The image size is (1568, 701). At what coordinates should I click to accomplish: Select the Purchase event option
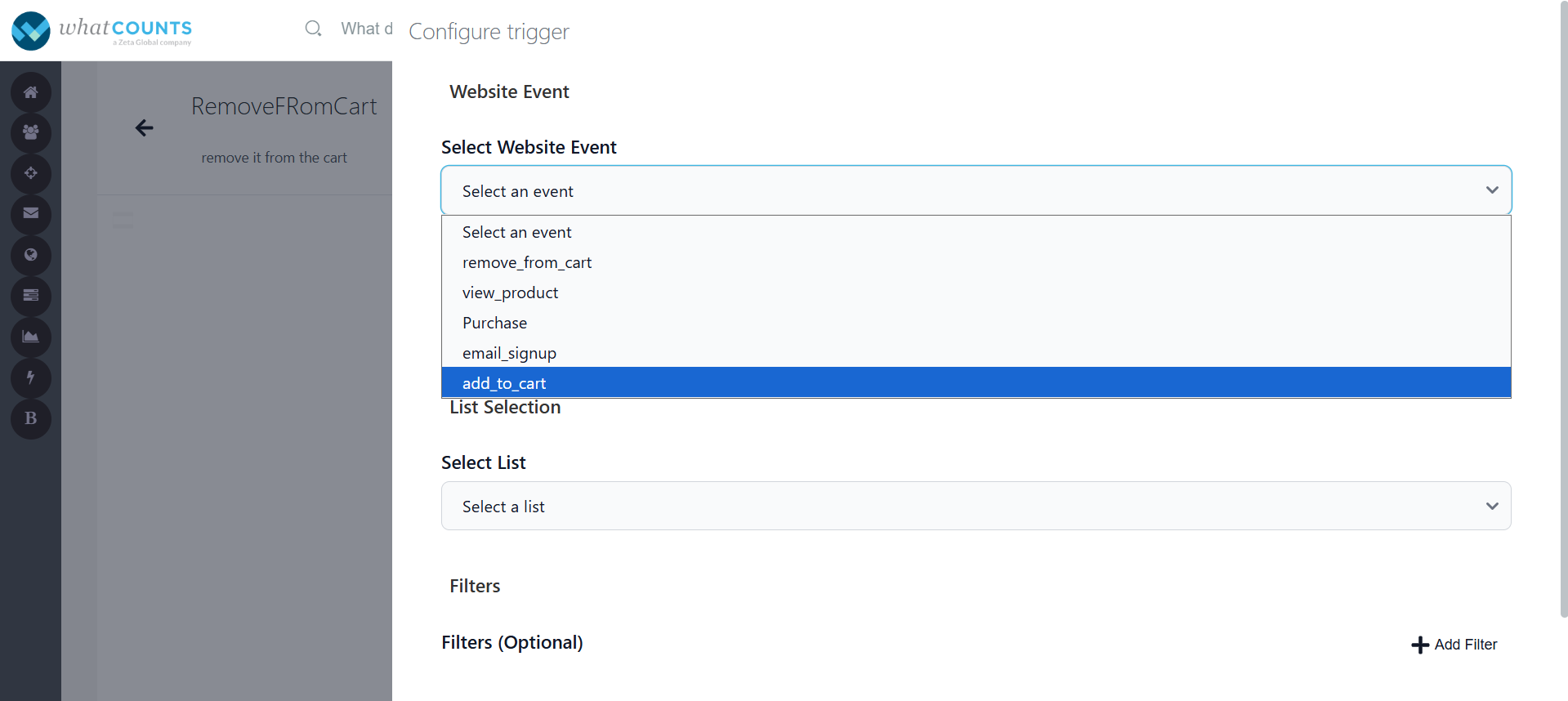coord(495,323)
